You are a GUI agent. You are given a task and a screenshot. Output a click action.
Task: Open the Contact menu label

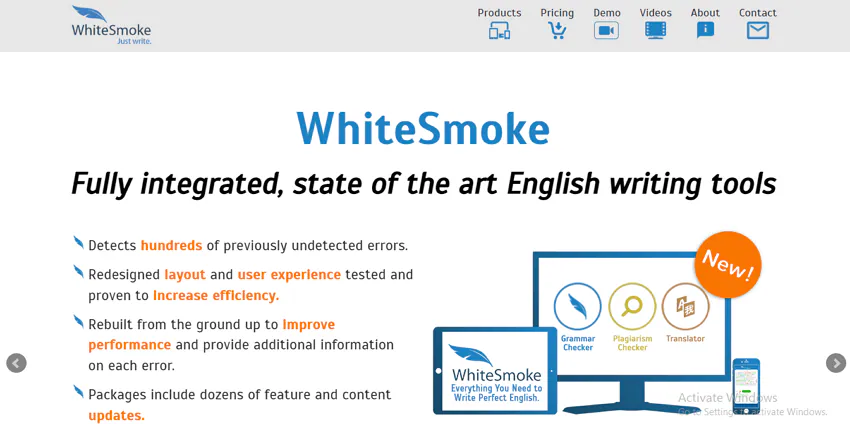[757, 13]
